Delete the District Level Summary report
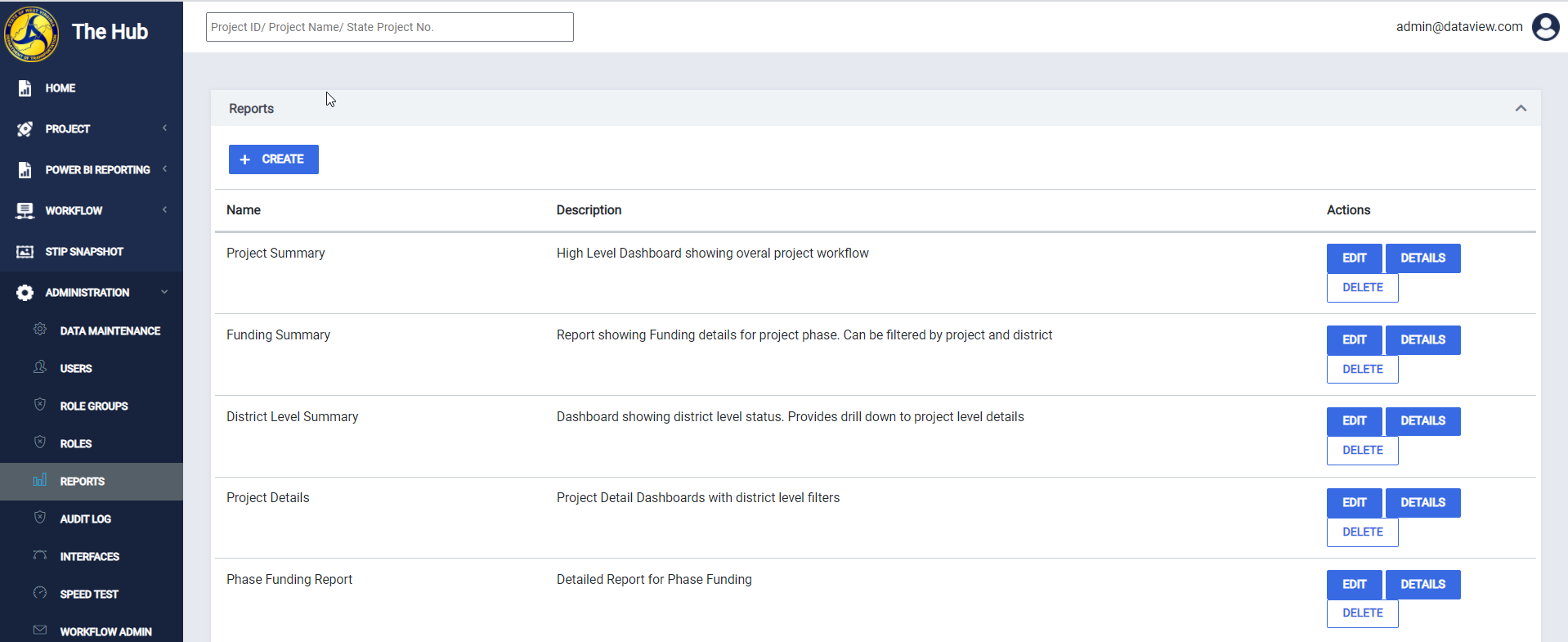This screenshot has width=1568, height=642. 1362,451
